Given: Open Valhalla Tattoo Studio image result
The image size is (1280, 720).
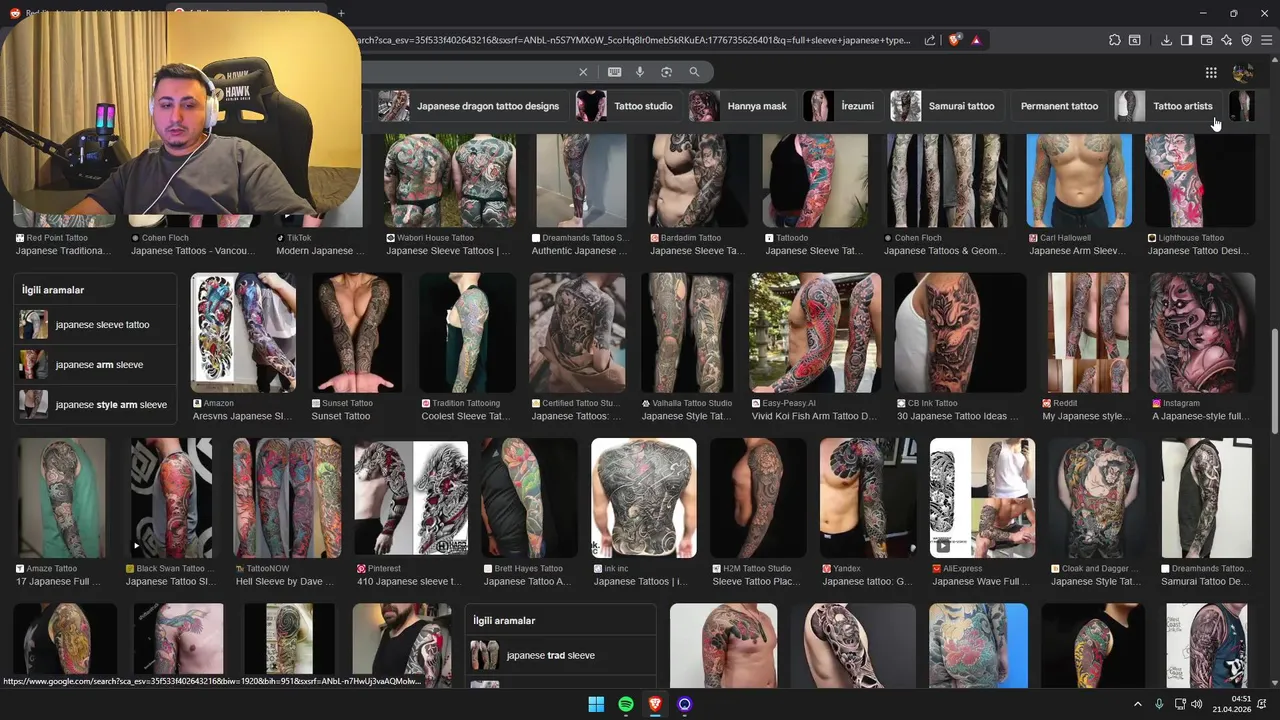Looking at the screenshot, I should 687,333.
